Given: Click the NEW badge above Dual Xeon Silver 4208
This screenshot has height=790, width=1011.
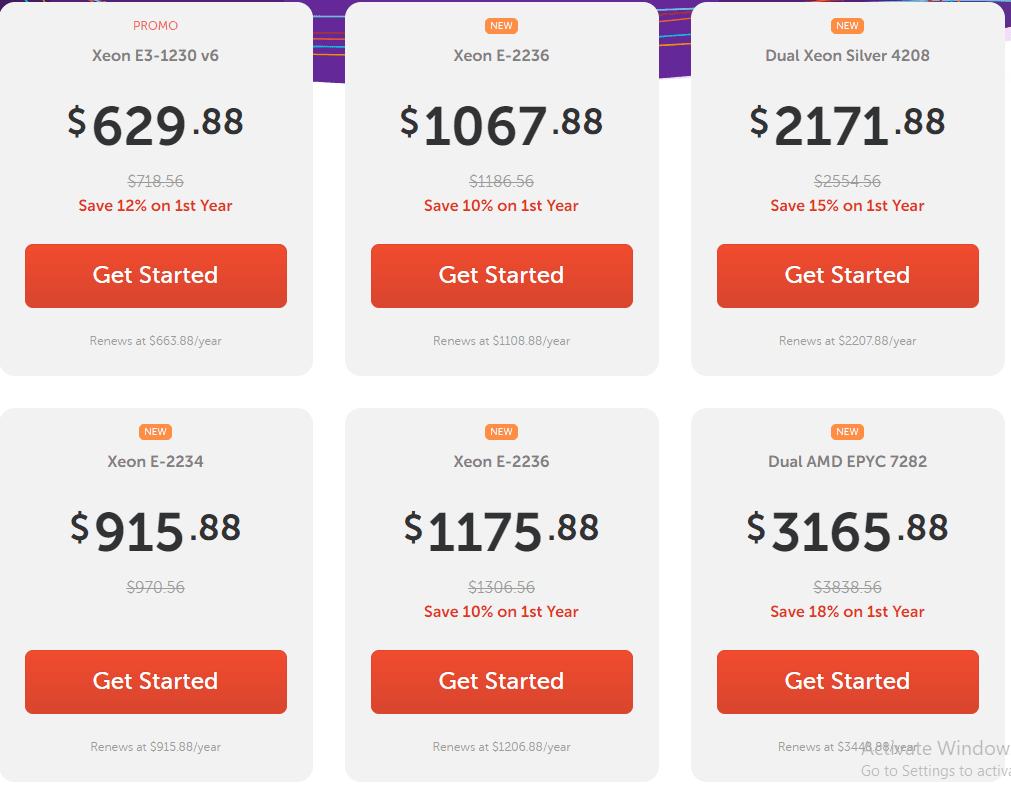Looking at the screenshot, I should pyautogui.click(x=847, y=26).
